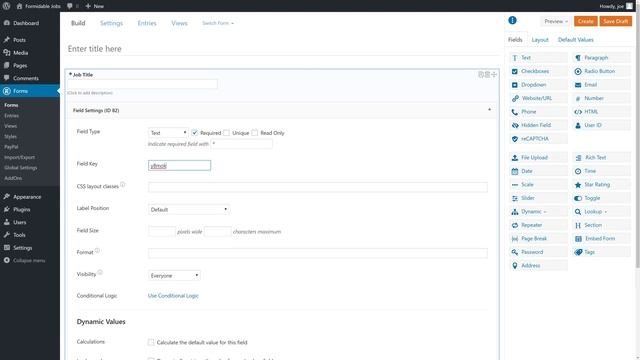This screenshot has width=640, height=360.
Task: Open the WordPress logo menu
Action: (x=6, y=6)
